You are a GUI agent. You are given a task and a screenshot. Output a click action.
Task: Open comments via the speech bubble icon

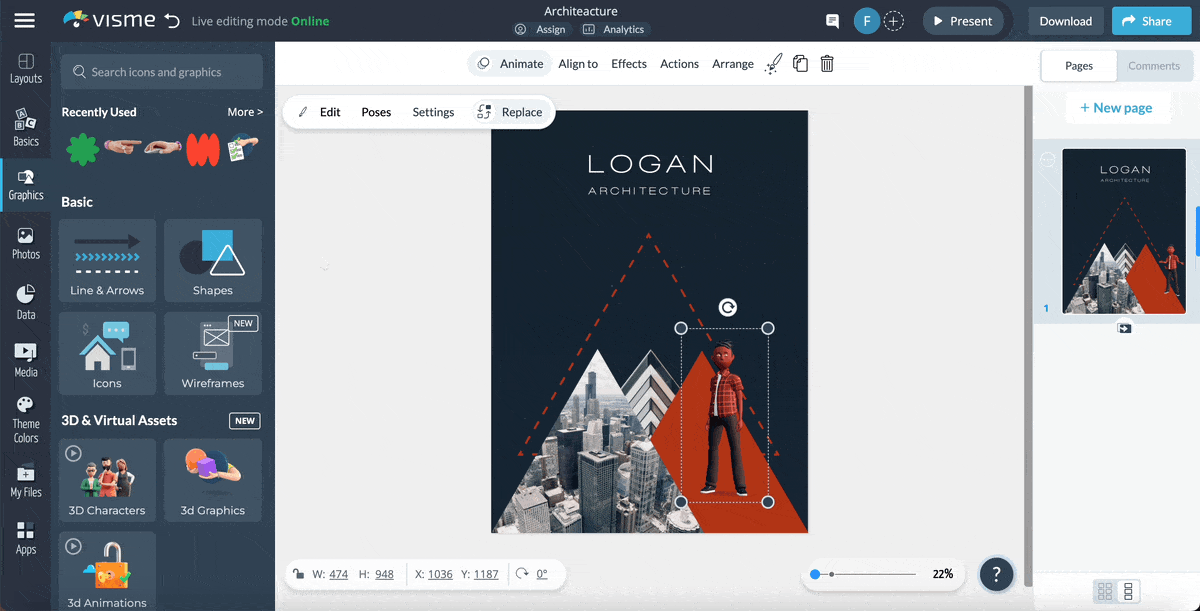(831, 20)
